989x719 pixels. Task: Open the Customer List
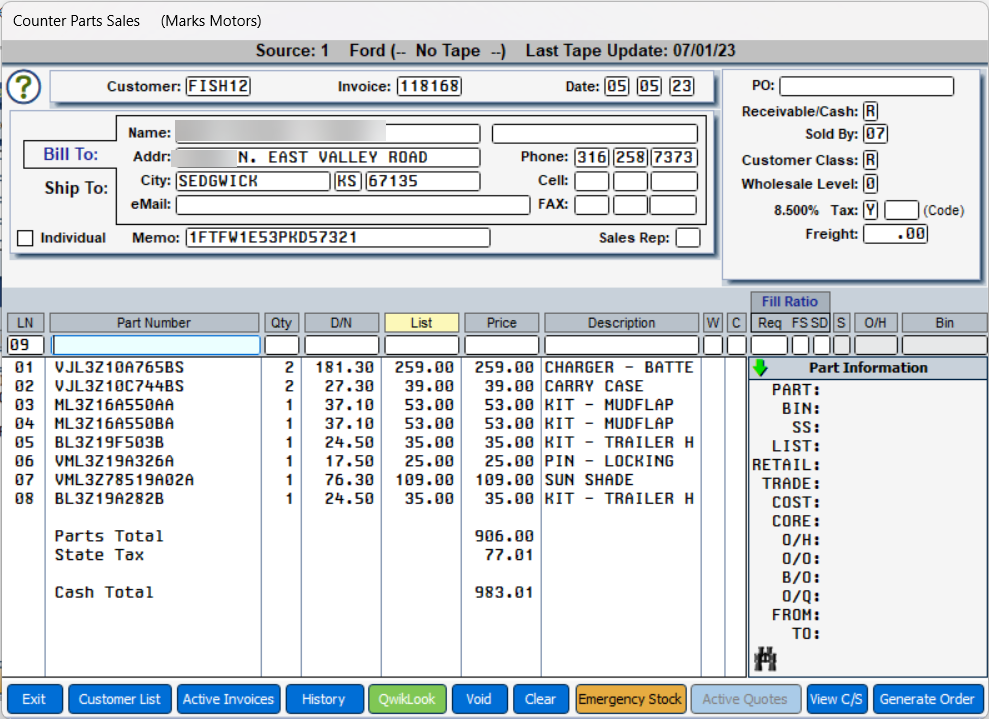120,699
